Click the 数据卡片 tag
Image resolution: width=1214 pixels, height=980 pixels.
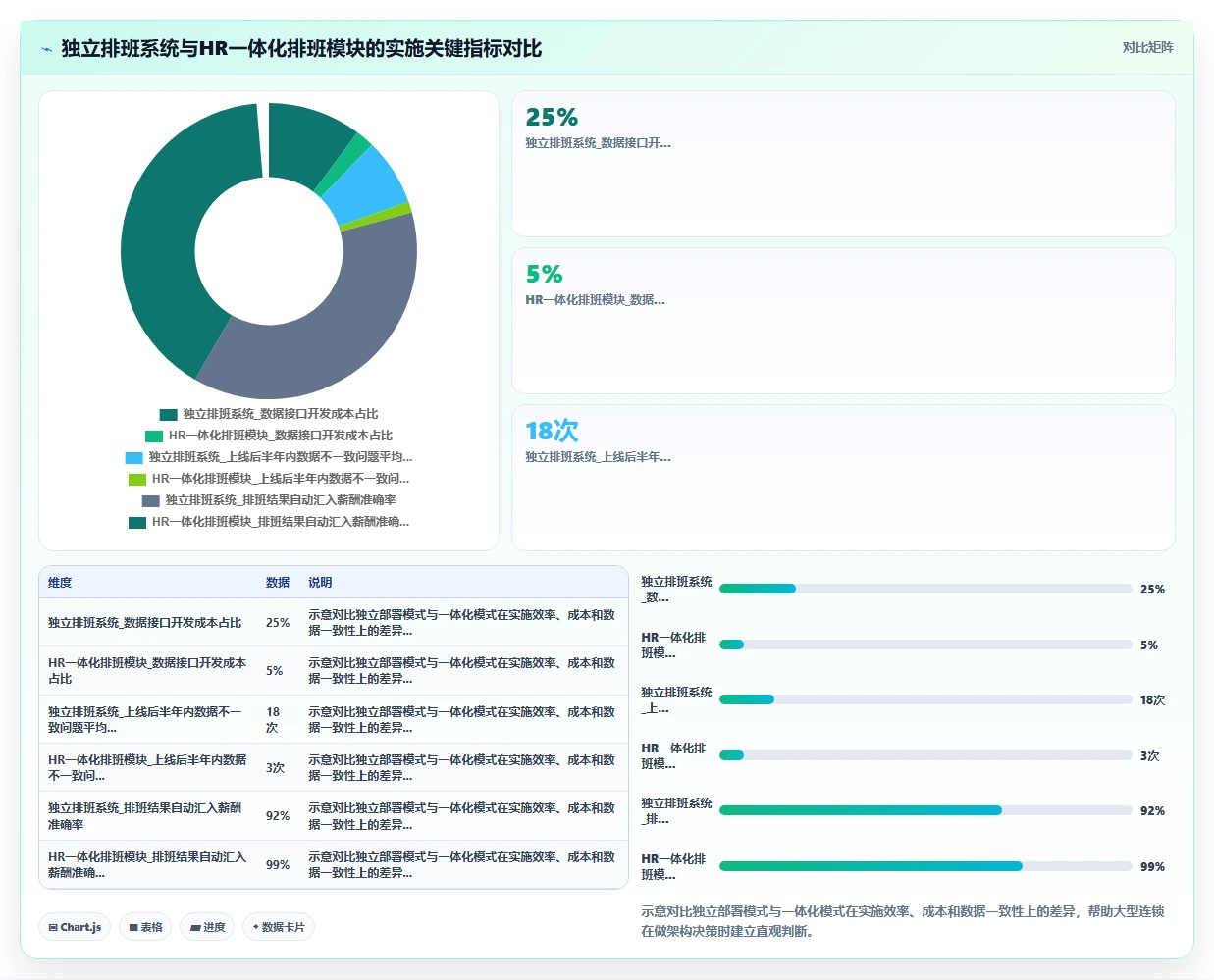pos(279,927)
